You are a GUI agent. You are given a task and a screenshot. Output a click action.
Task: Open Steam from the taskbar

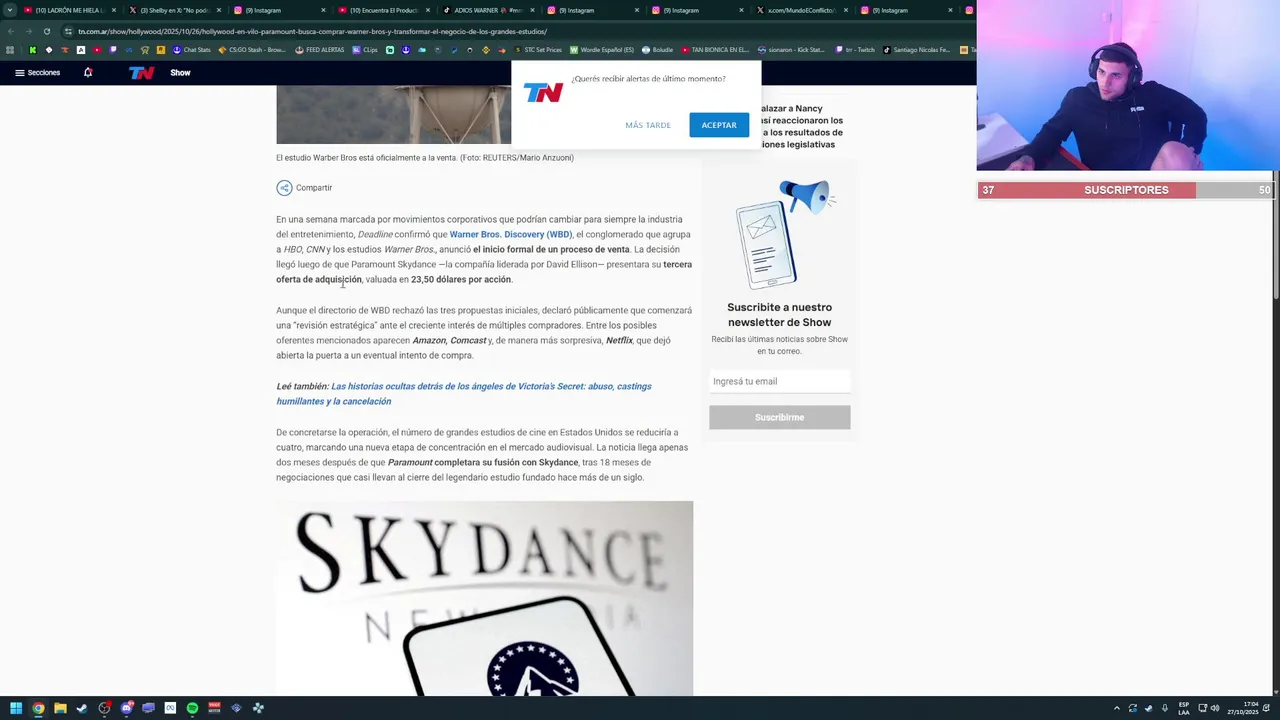tap(82, 708)
